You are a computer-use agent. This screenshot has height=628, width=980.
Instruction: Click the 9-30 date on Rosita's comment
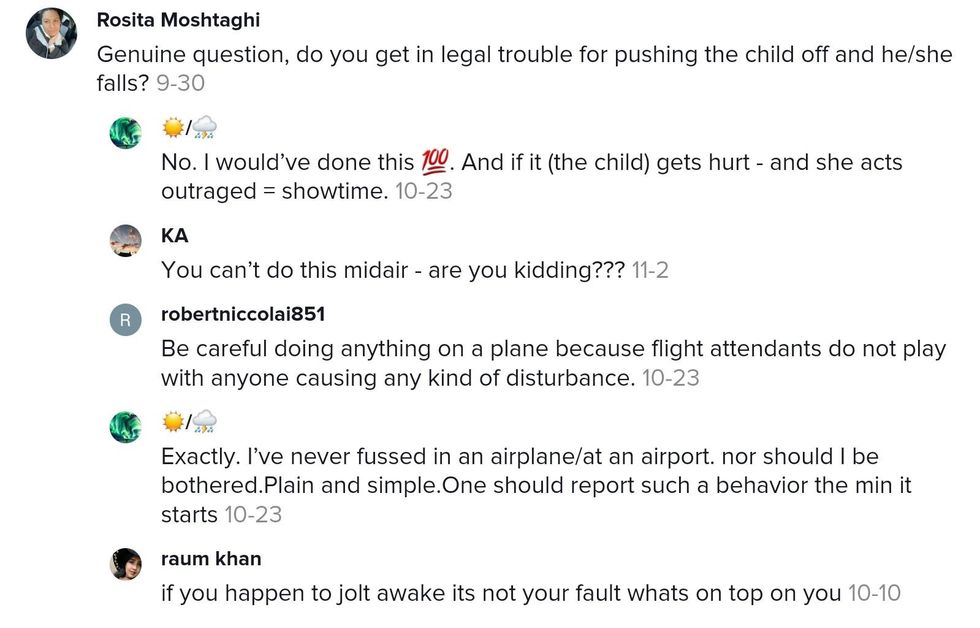[x=179, y=84]
